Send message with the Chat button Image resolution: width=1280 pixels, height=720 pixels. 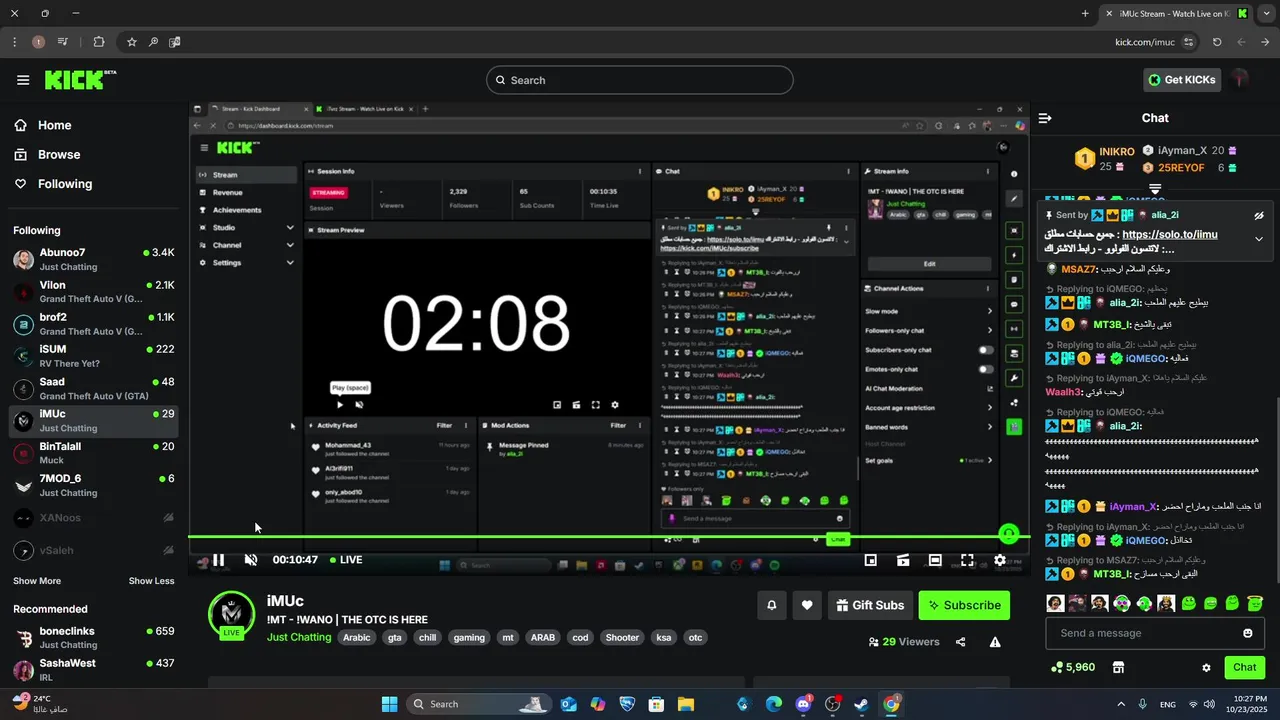pos(1245,667)
